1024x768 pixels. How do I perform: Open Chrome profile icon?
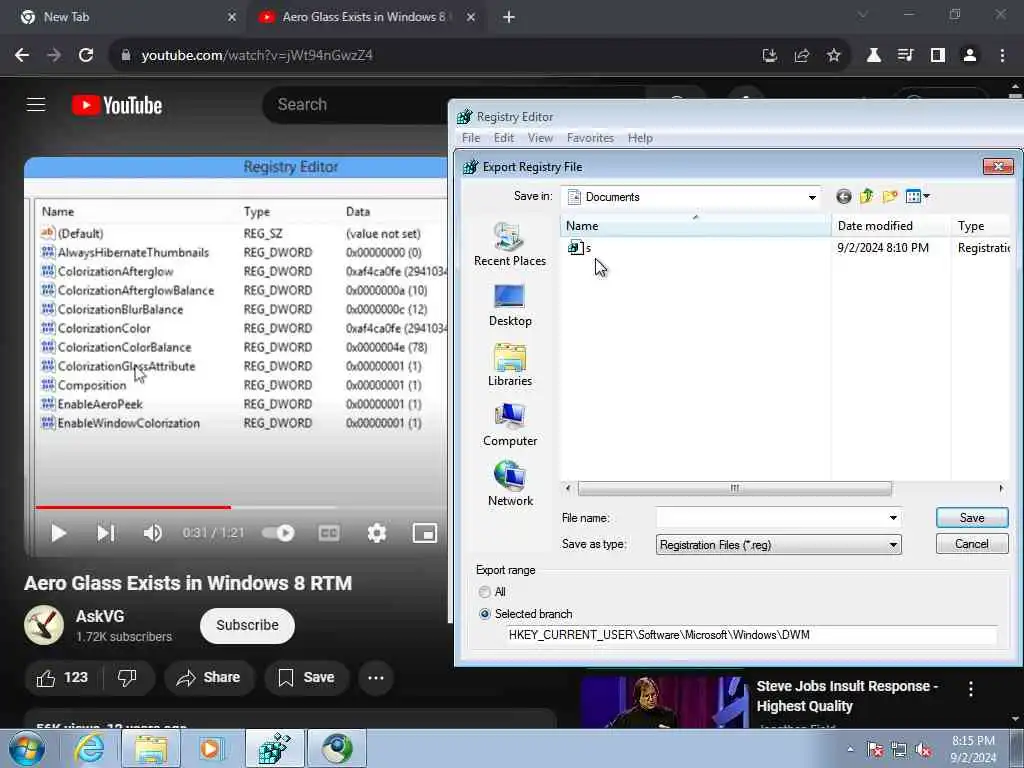tap(970, 56)
